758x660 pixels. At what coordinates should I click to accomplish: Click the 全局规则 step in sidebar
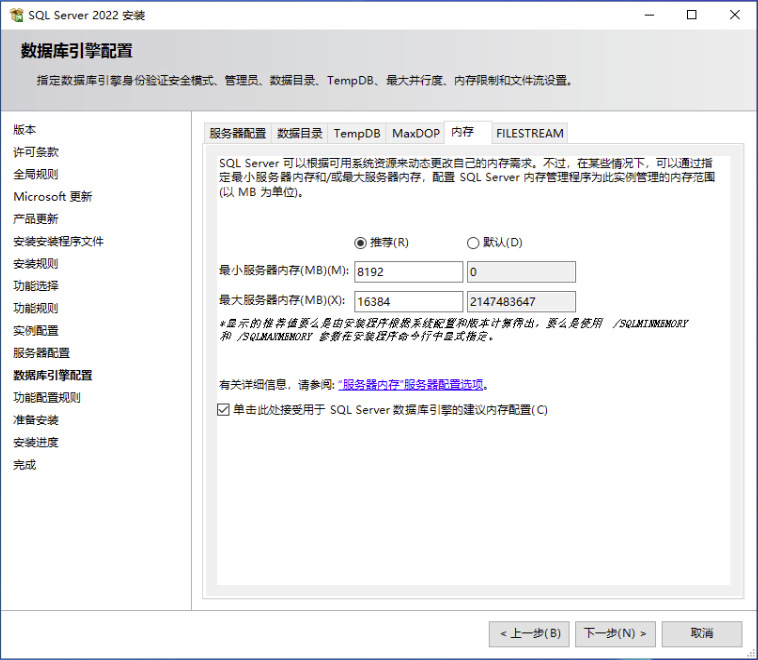pyautogui.click(x=36, y=174)
